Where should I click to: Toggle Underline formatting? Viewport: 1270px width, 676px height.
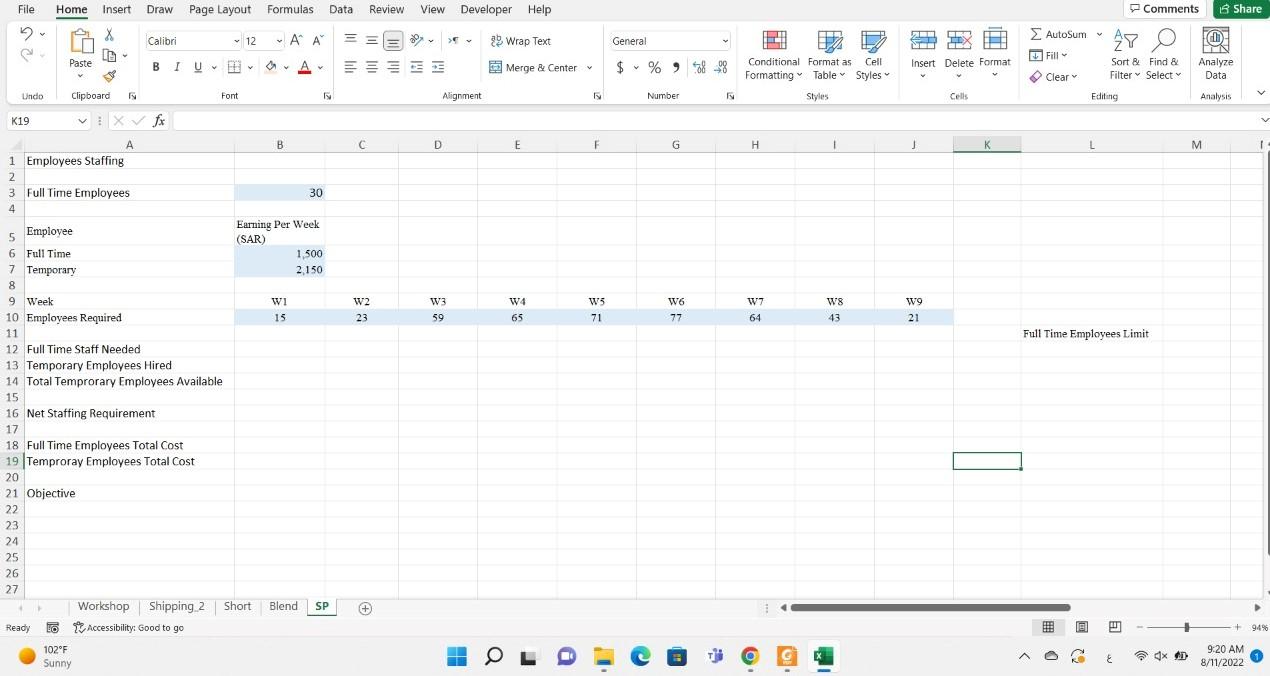coord(197,68)
